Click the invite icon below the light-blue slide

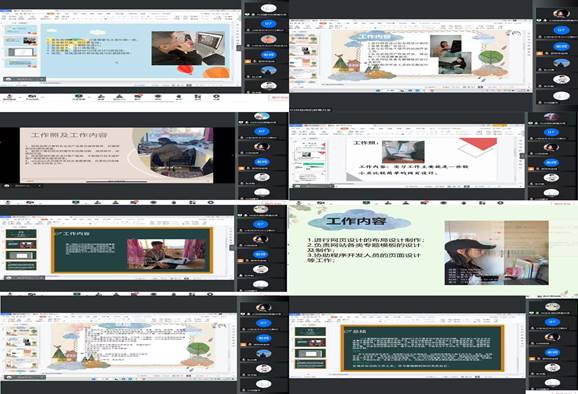[x=101, y=97]
